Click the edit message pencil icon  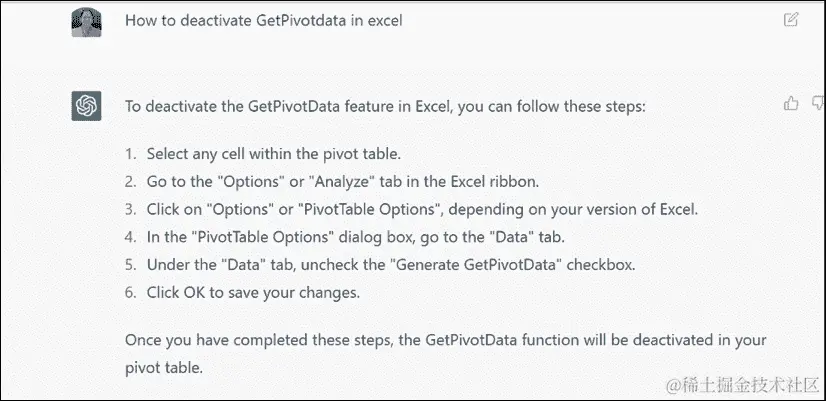[791, 20]
